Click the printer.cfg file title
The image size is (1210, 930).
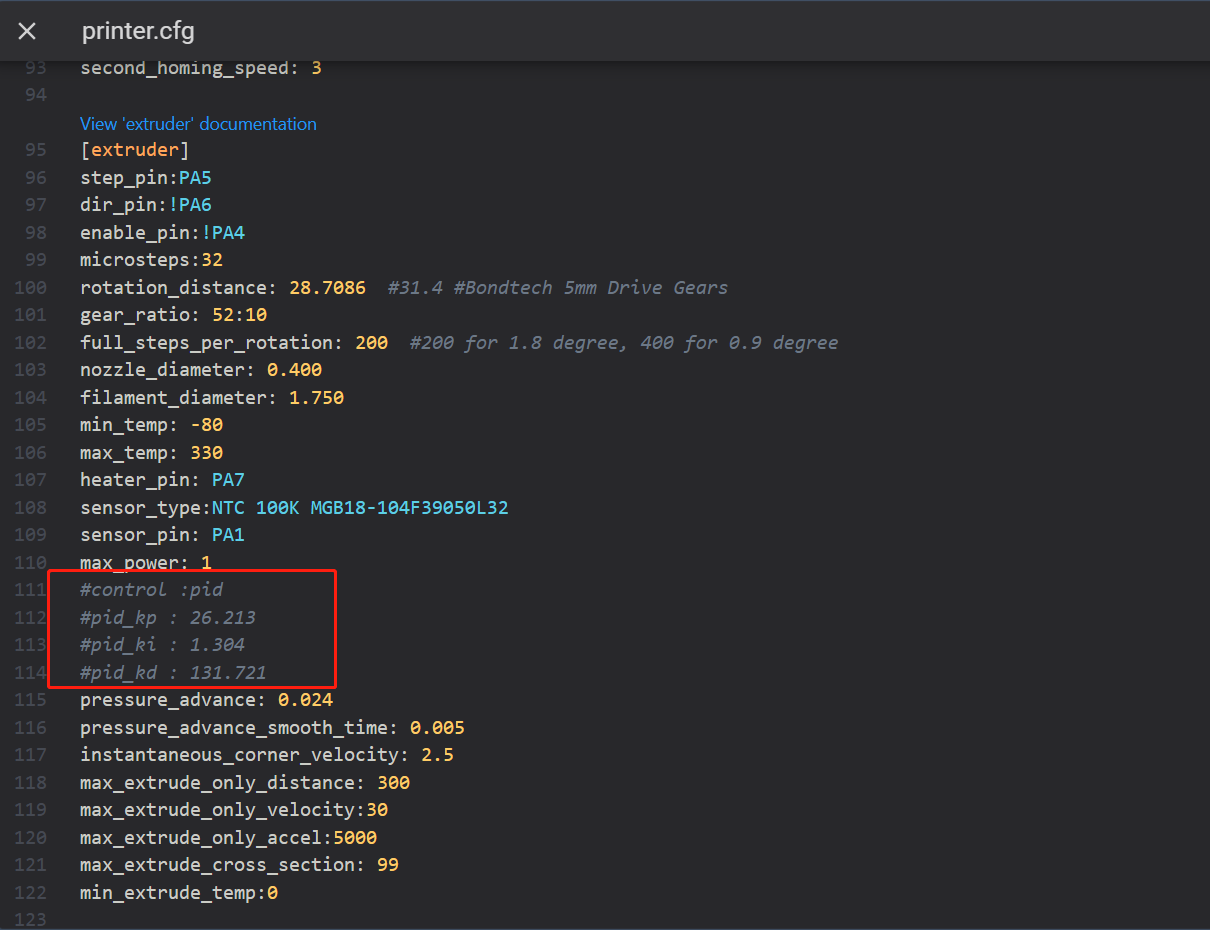pyautogui.click(x=138, y=31)
